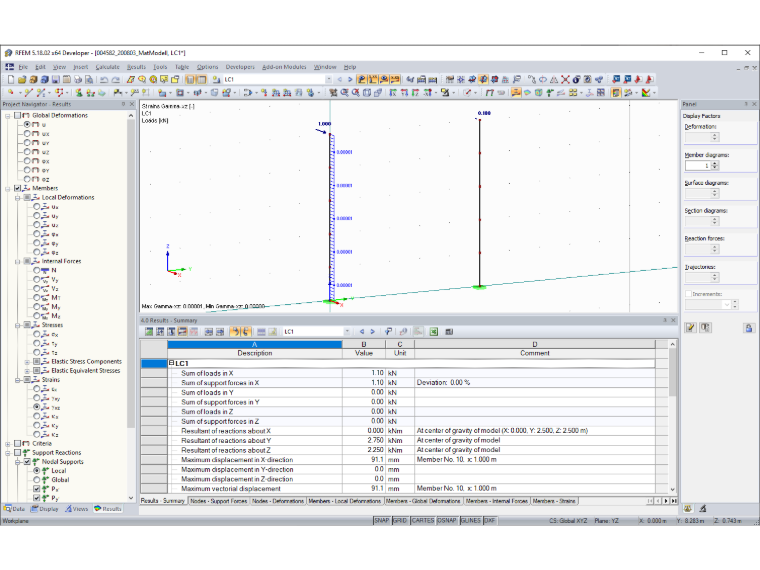Open the Views navigator tab
The image size is (760, 570).
(x=77, y=508)
